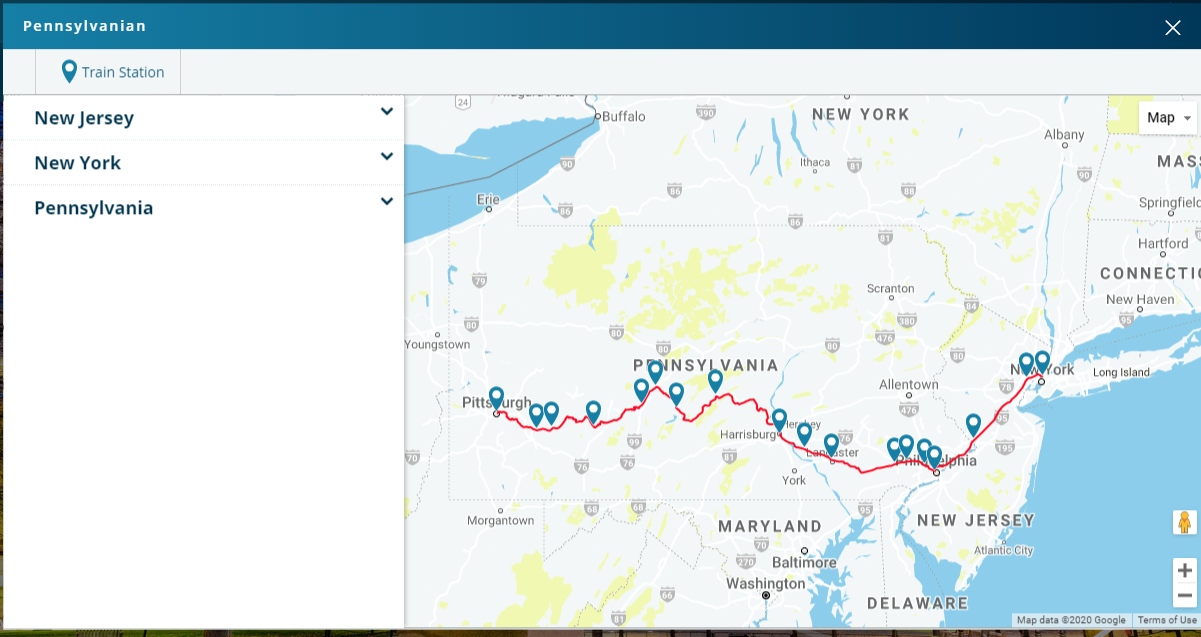Click the Lancaster station map pin
This screenshot has height=637, width=1201.
pyautogui.click(x=831, y=444)
